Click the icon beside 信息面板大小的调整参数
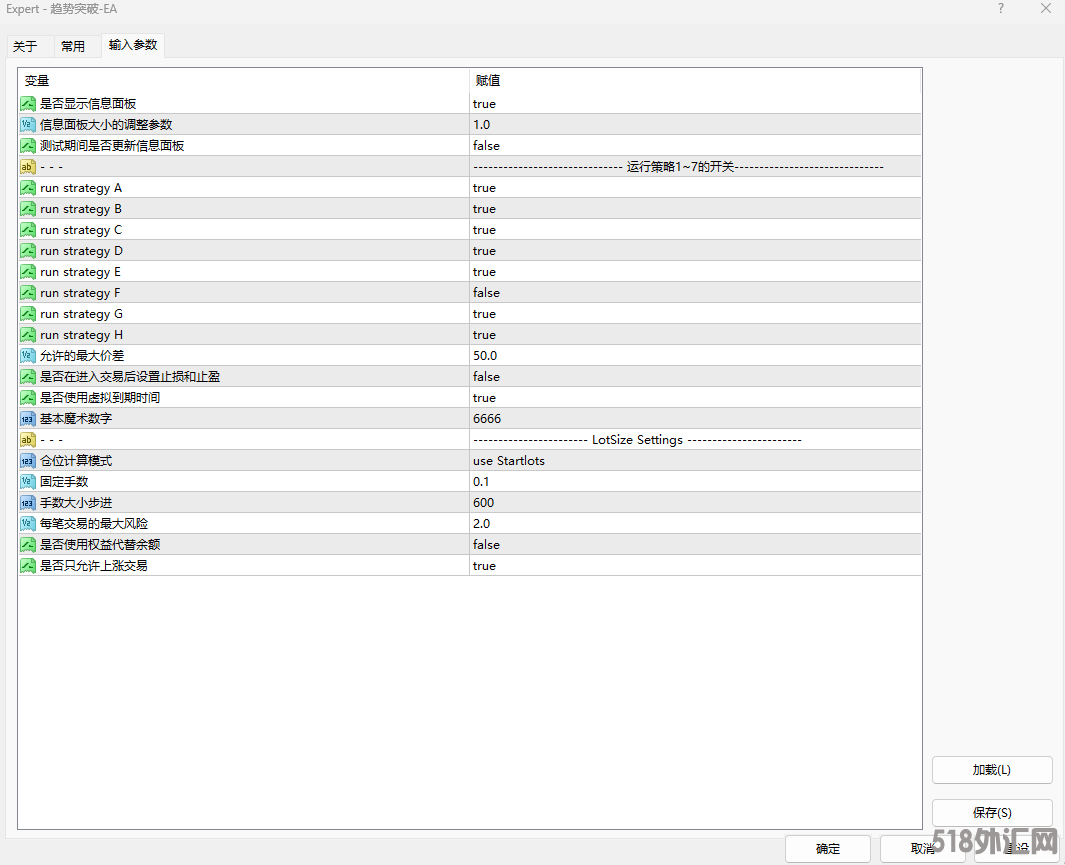 pyautogui.click(x=28, y=125)
